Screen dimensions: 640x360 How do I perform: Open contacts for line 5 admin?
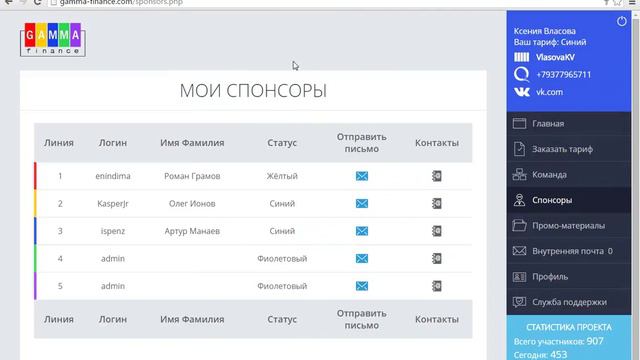pyautogui.click(x=437, y=286)
